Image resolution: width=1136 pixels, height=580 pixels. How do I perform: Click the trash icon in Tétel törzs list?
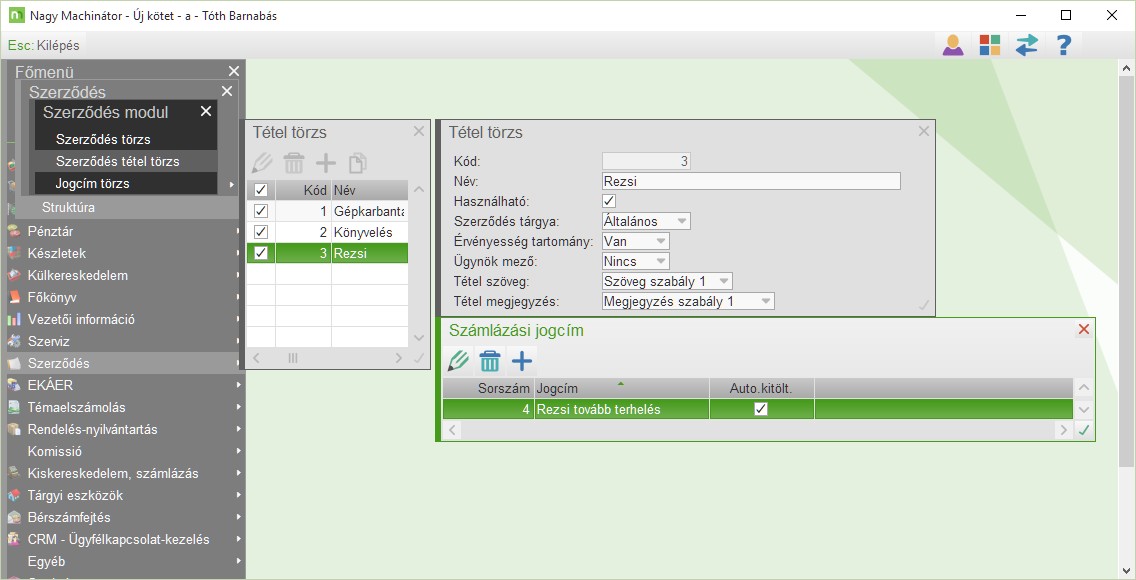click(294, 163)
